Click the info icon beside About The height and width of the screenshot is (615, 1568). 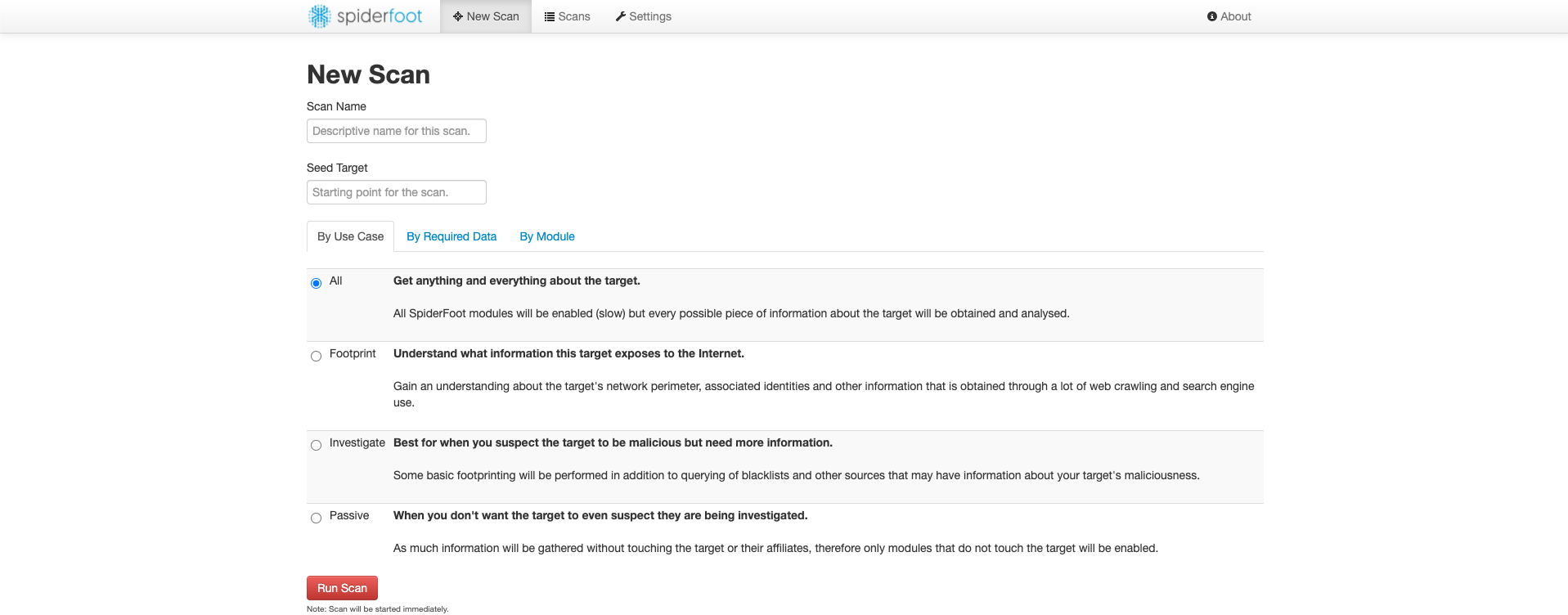pos(1212,16)
